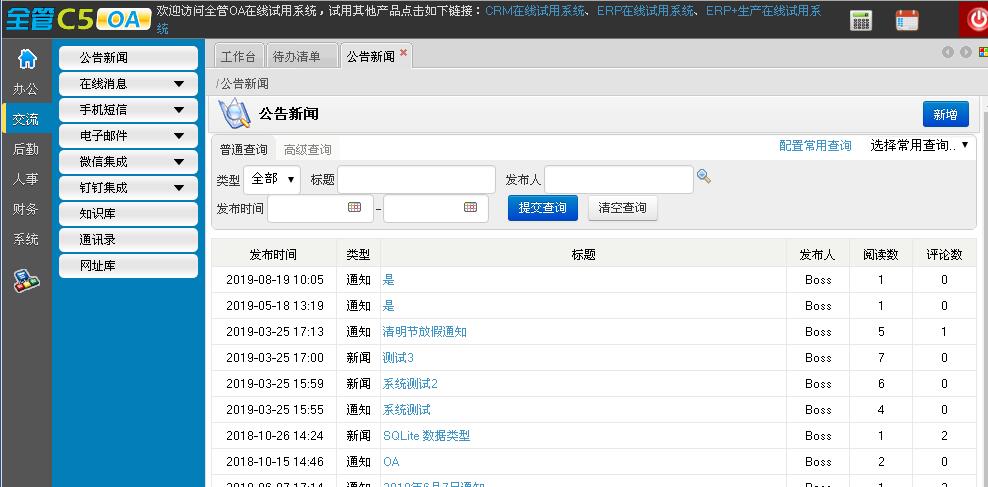Open the 配置常用查询 link
The height and width of the screenshot is (487, 988).
(x=815, y=146)
